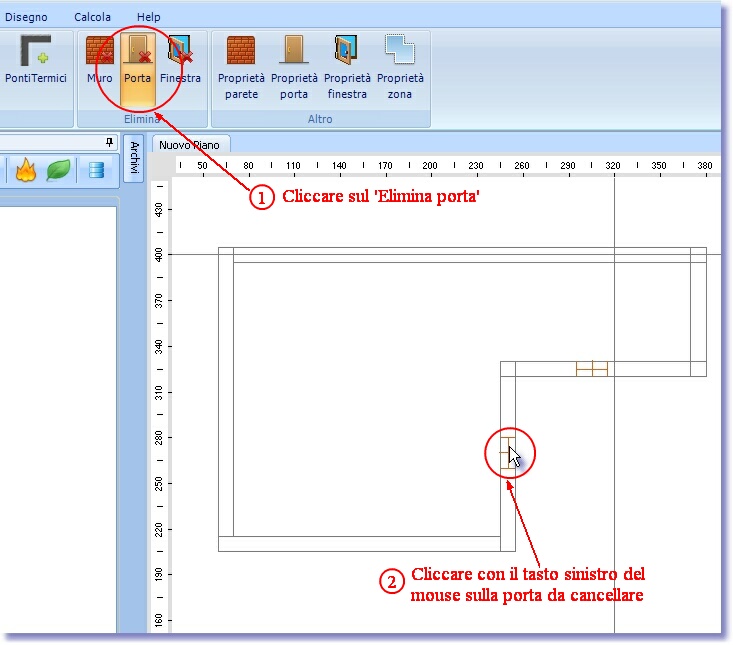Open Proprietà zona zone properties

coord(400,68)
